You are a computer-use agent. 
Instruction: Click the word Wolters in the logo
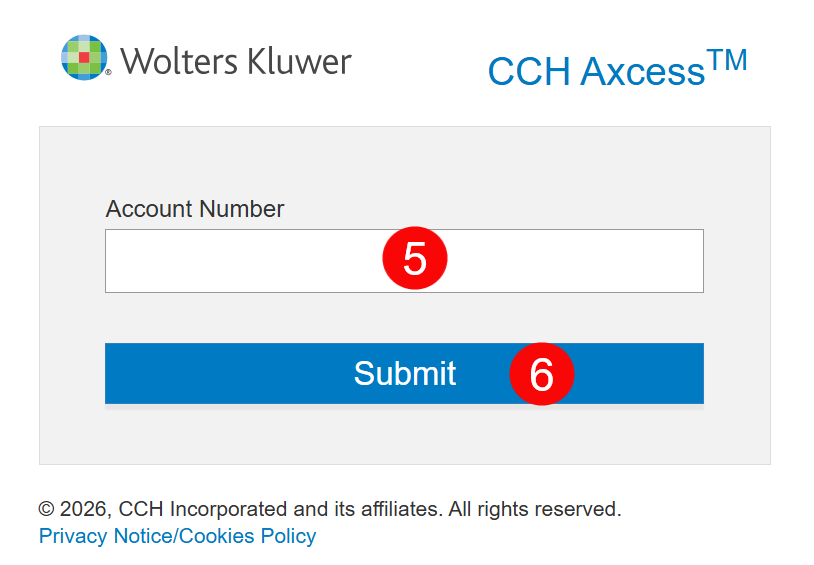click(x=176, y=61)
